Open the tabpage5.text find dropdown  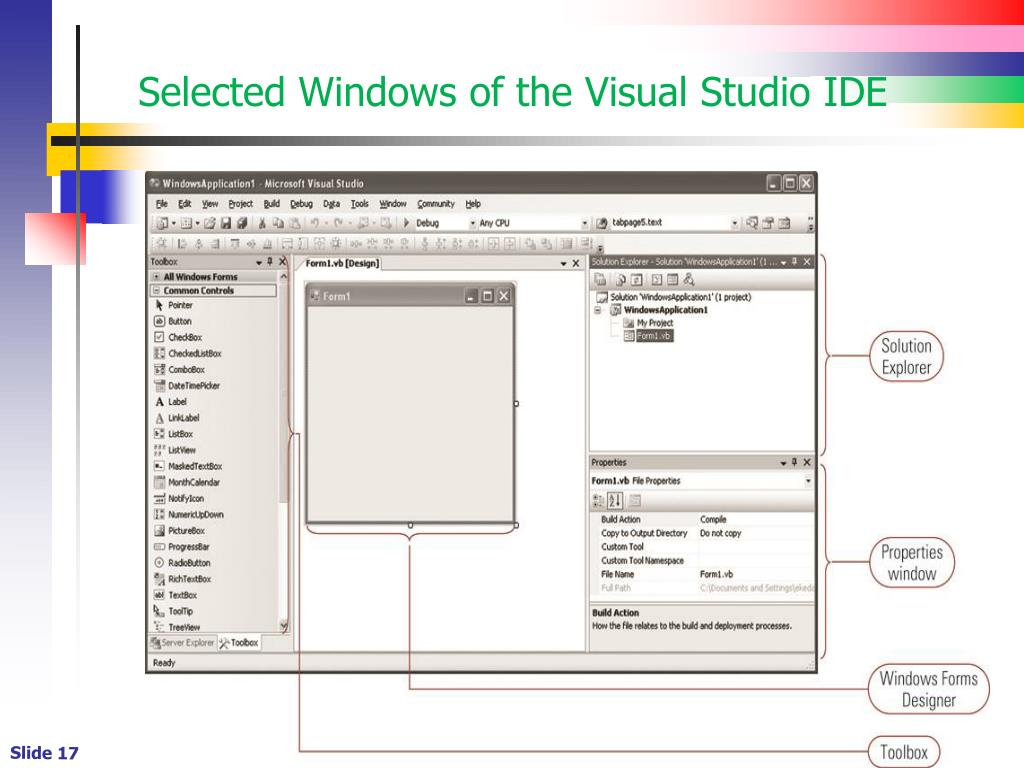[x=735, y=223]
